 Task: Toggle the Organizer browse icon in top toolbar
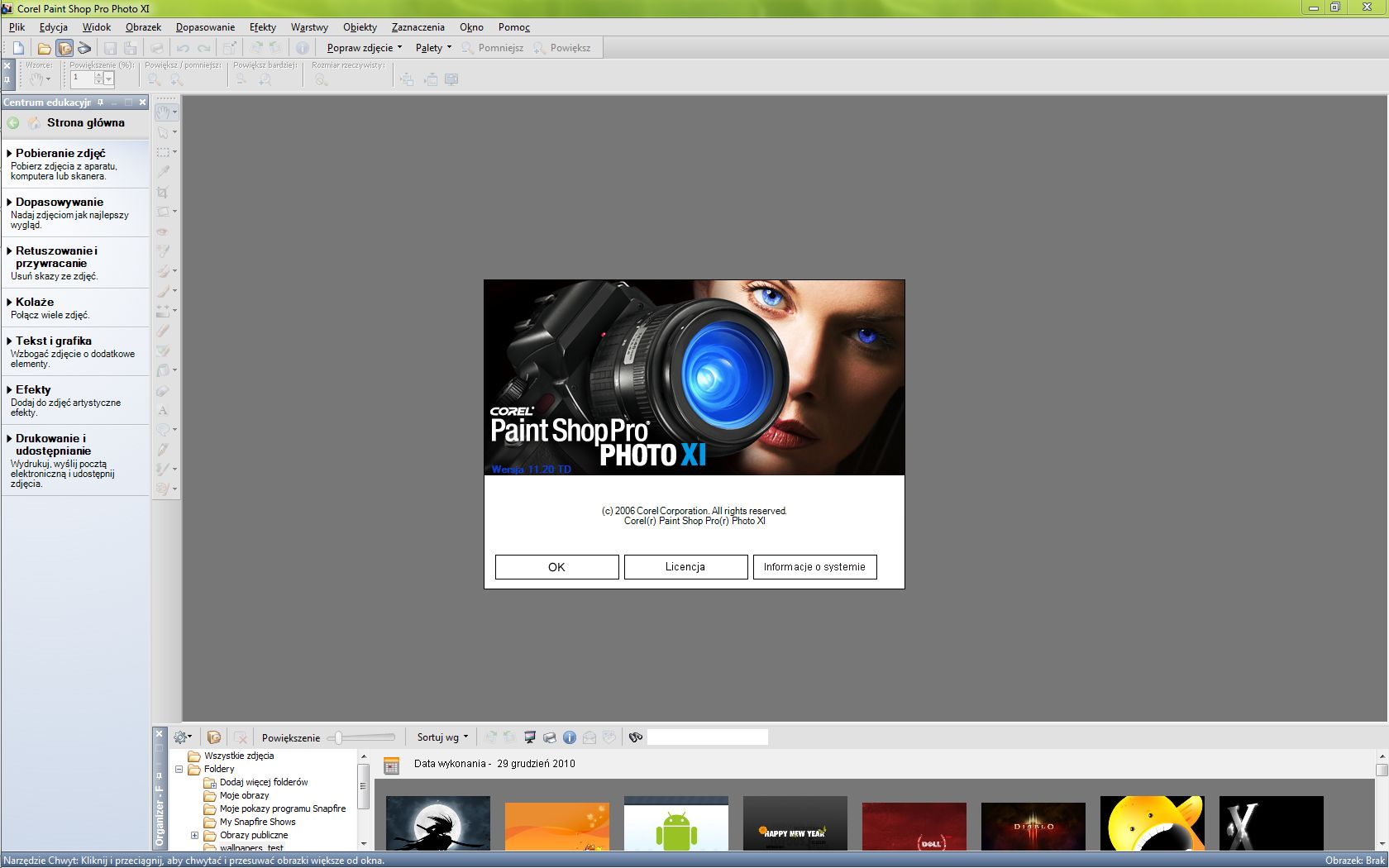click(x=64, y=48)
